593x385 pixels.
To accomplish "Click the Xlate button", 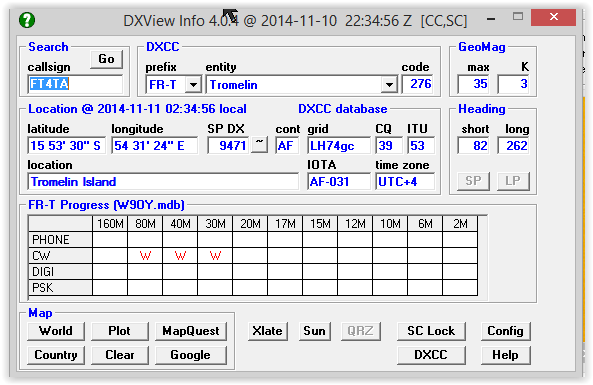I will tap(267, 331).
